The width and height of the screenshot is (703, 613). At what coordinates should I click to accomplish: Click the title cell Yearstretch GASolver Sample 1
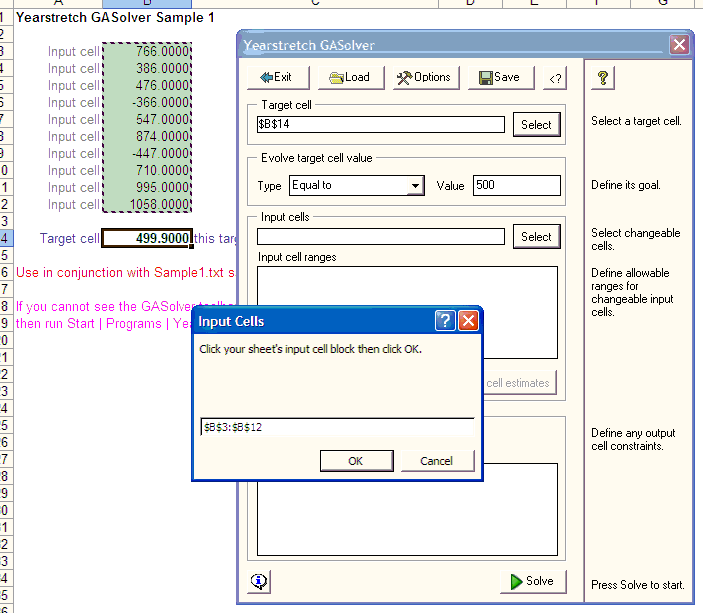click(115, 17)
